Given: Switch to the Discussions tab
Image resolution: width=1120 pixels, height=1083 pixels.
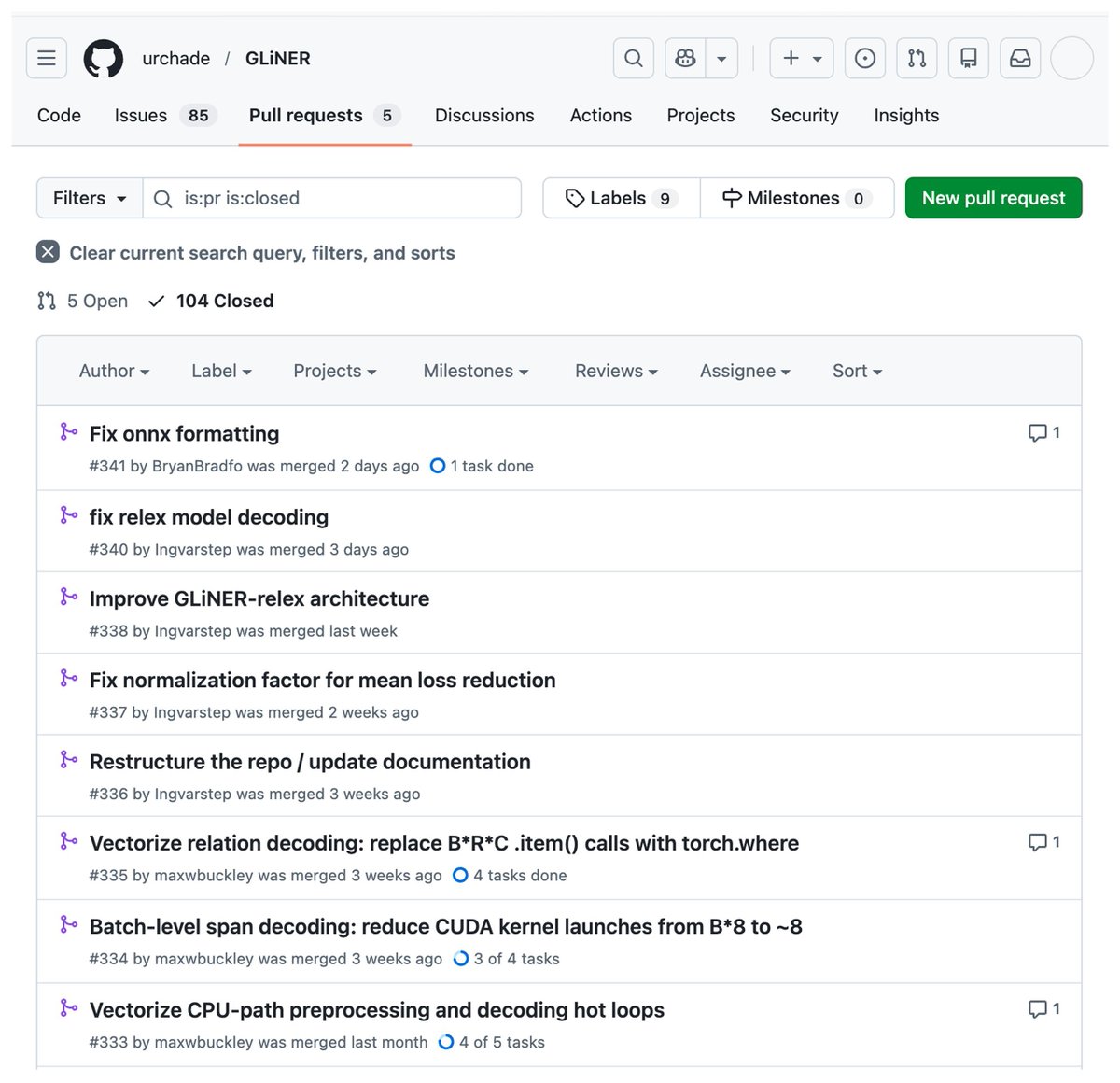Looking at the screenshot, I should [484, 116].
